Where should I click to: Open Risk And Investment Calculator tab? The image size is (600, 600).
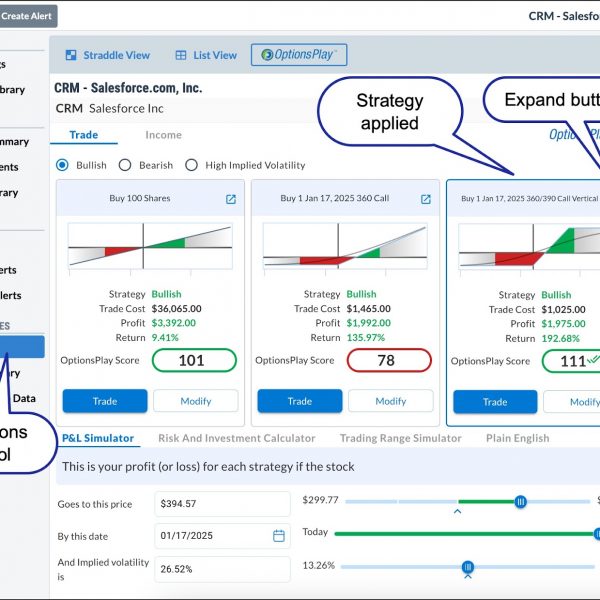[237, 438]
